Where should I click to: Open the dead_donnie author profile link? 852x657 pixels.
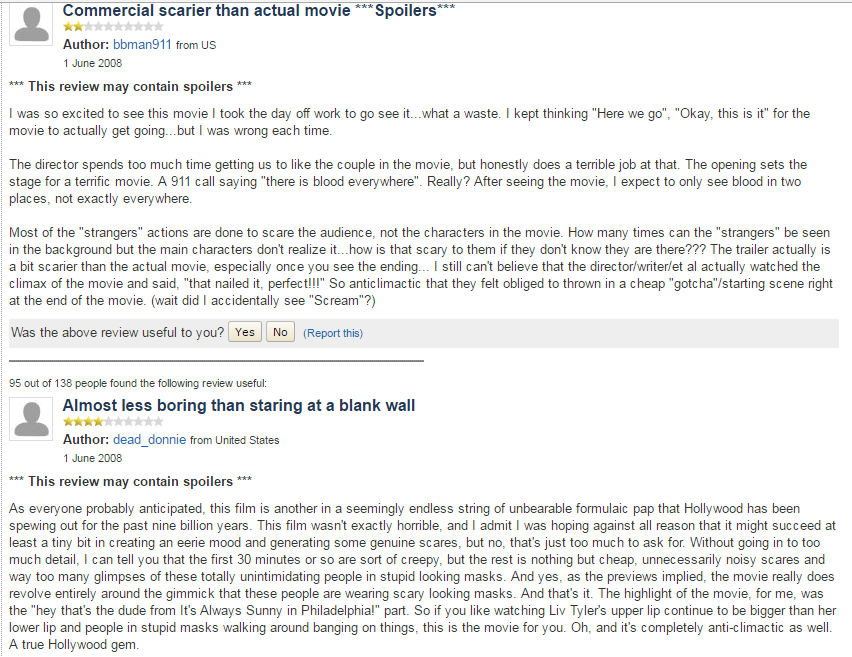coord(149,440)
